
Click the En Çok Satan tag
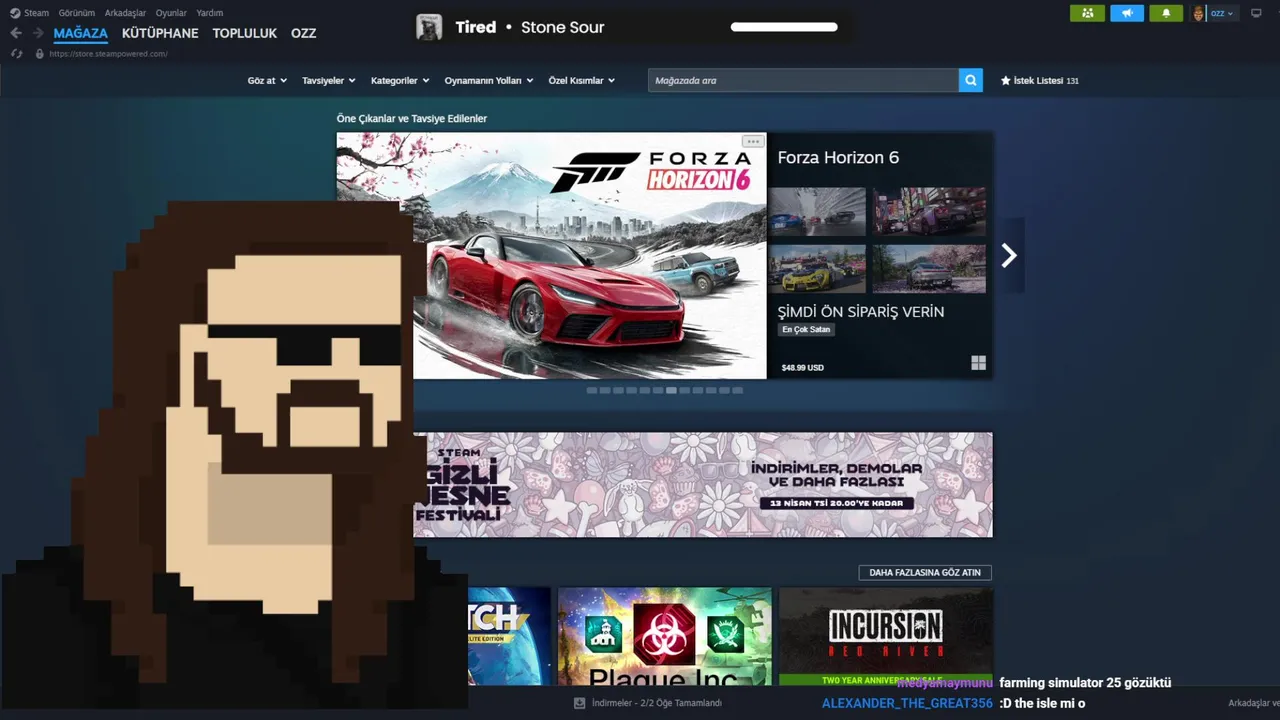(806, 330)
